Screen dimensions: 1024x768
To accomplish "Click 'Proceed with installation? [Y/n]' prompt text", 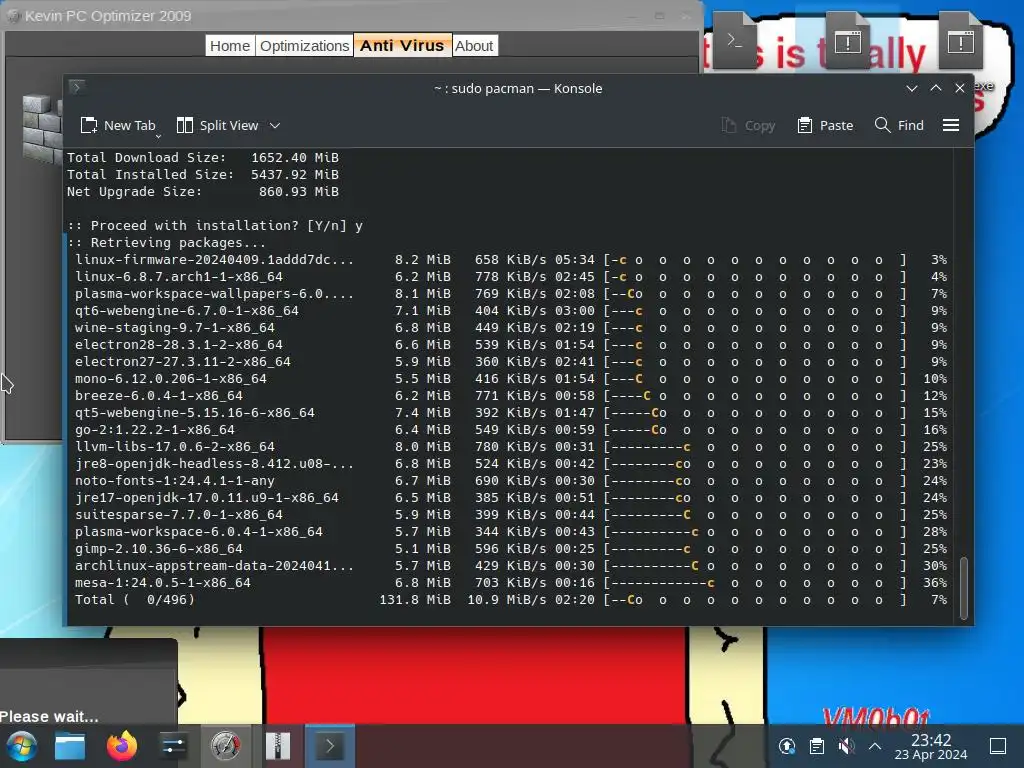I will pyautogui.click(x=206, y=226).
